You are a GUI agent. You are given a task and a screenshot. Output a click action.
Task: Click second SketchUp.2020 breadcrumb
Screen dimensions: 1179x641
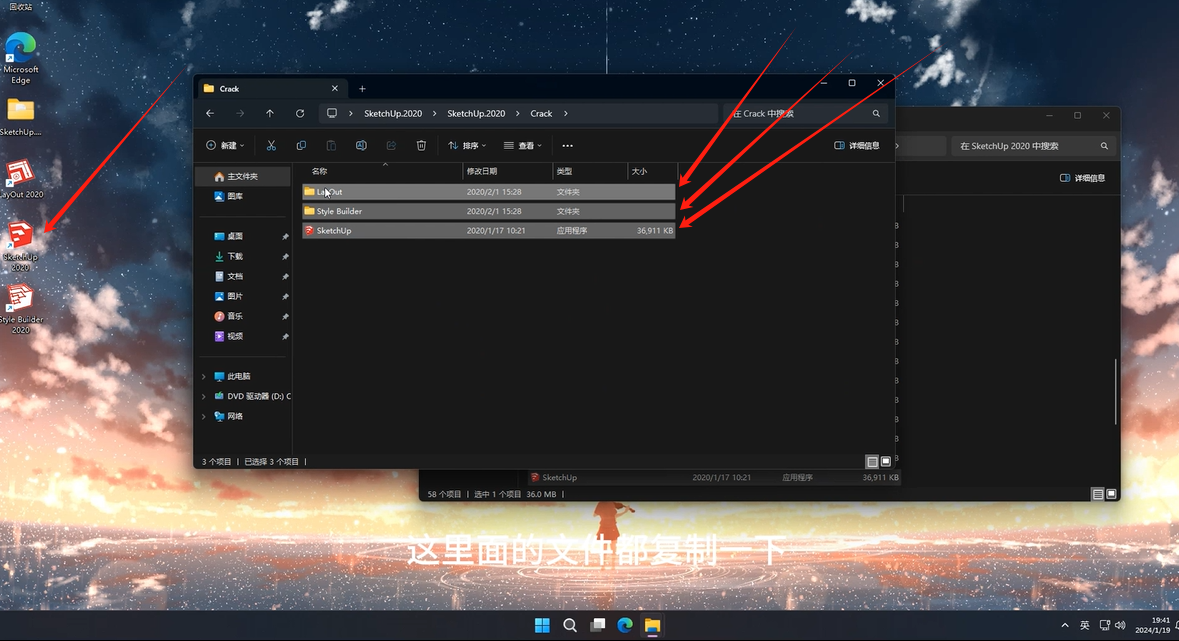coord(476,114)
